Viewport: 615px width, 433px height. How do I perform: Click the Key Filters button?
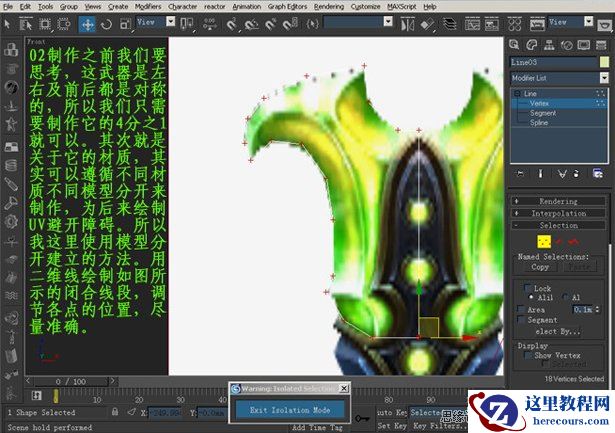[x=439, y=426]
